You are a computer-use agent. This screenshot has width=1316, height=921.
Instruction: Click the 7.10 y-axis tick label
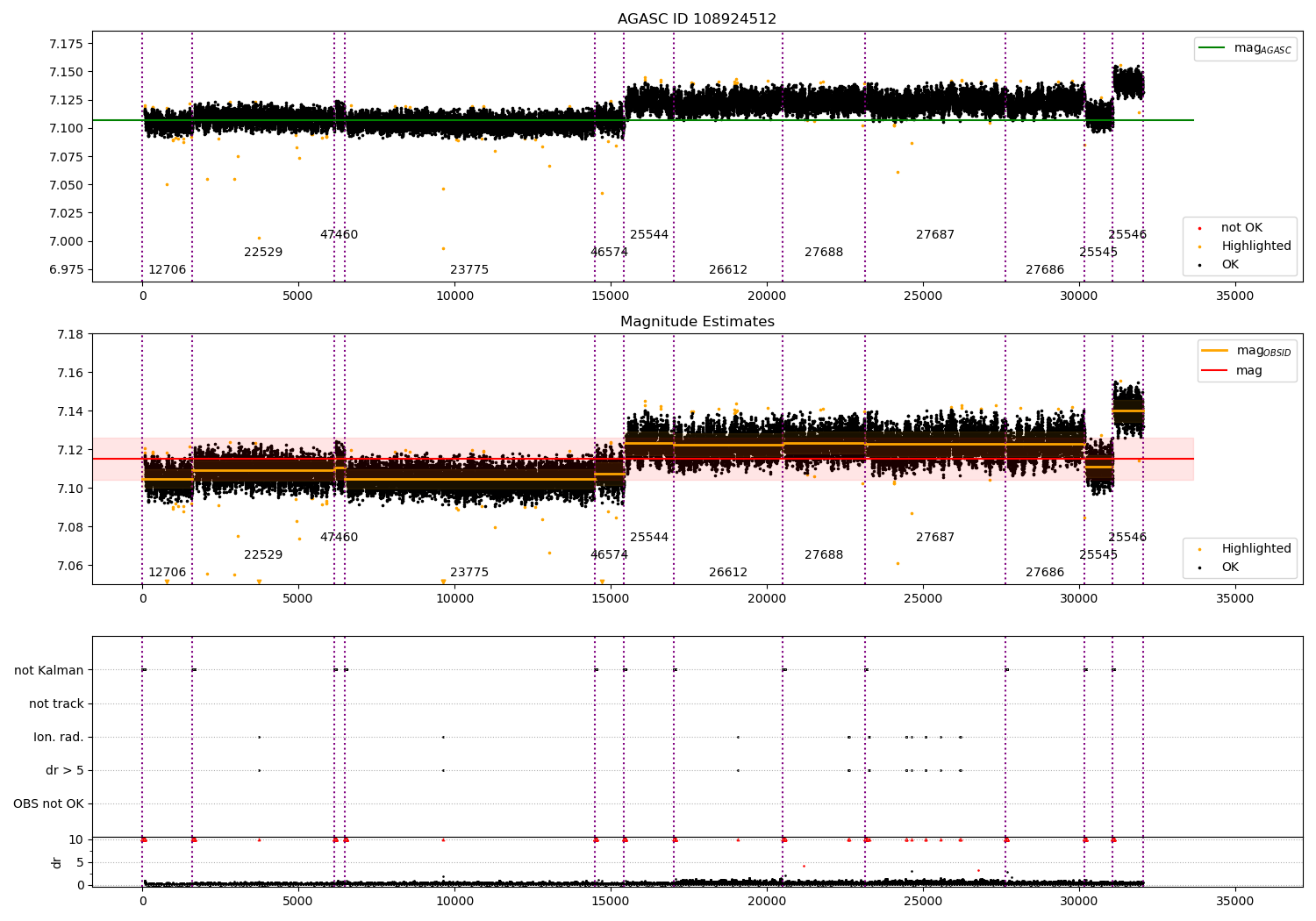pyautogui.click(x=70, y=489)
